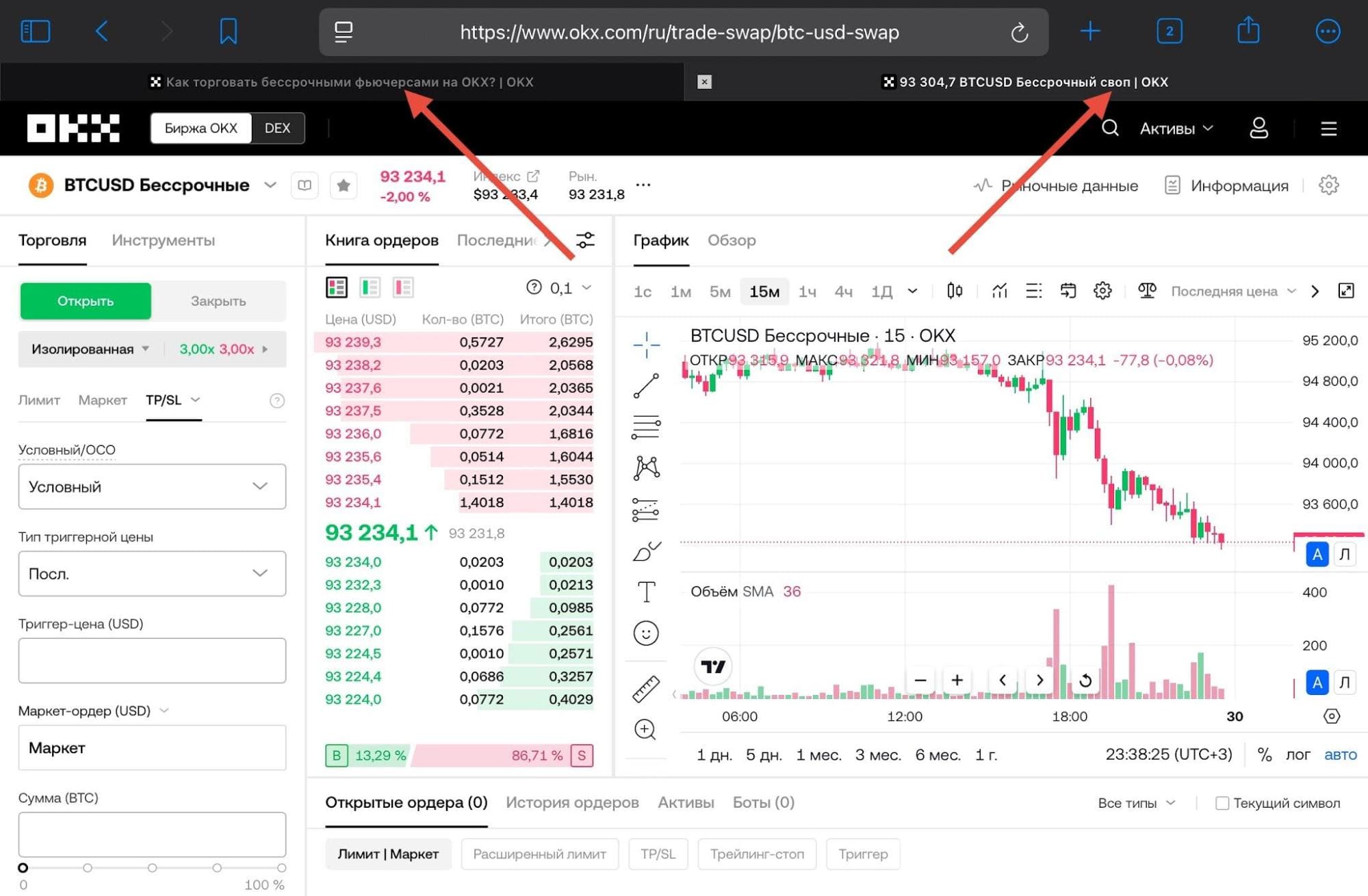The image size is (1368, 896).
Task: Open chart indicators icon
Action: coord(1000,291)
